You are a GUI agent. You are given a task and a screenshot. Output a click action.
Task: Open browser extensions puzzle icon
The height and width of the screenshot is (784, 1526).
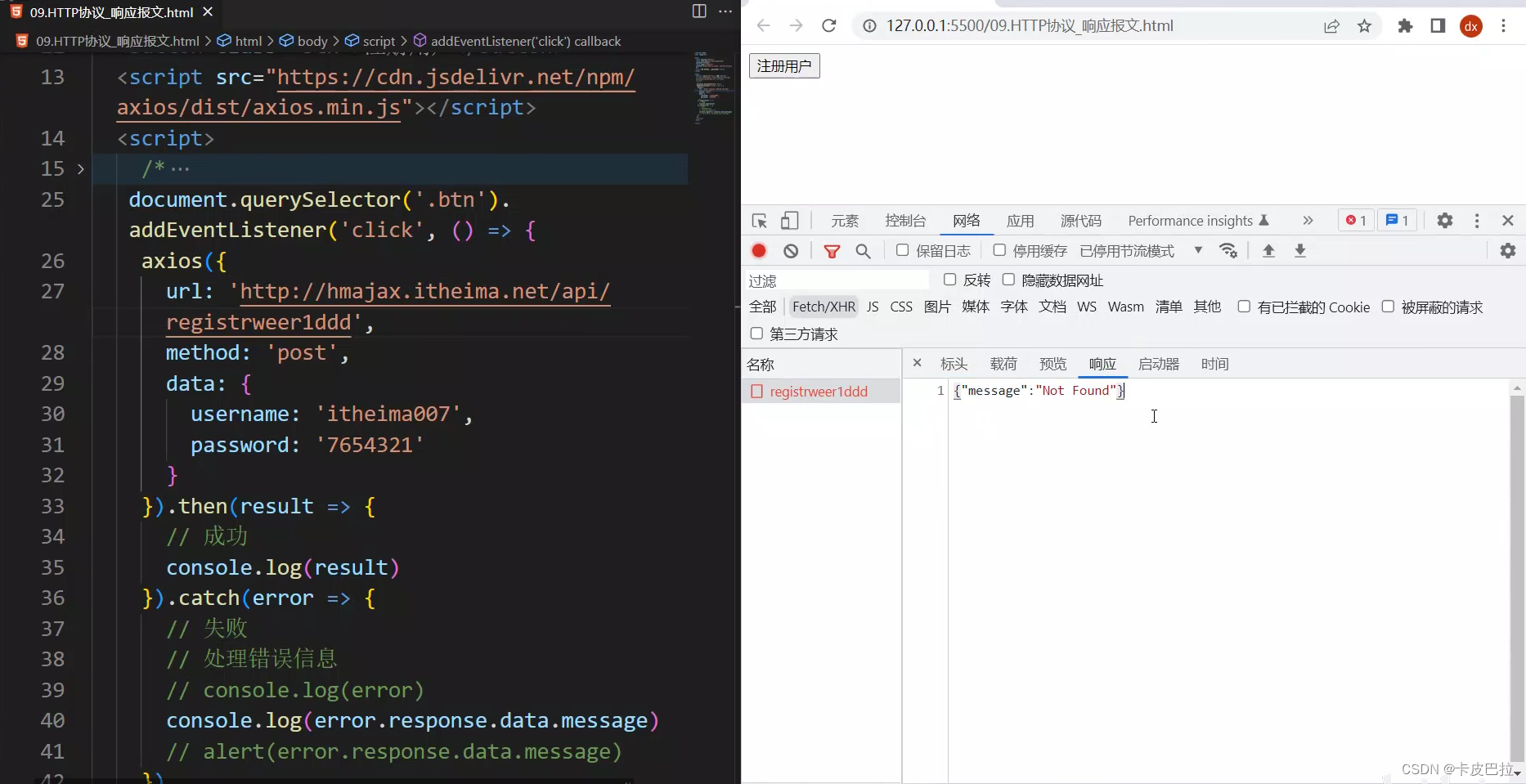[1405, 25]
